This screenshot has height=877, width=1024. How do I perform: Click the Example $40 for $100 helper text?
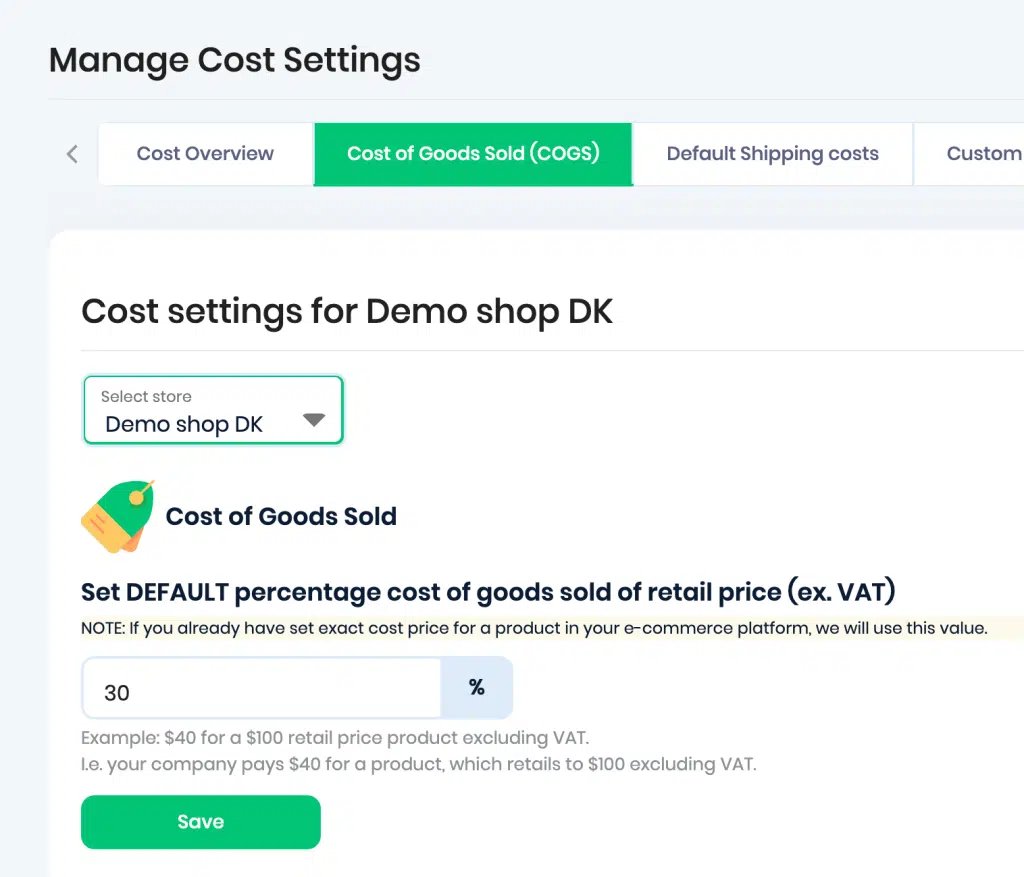[x=335, y=738]
